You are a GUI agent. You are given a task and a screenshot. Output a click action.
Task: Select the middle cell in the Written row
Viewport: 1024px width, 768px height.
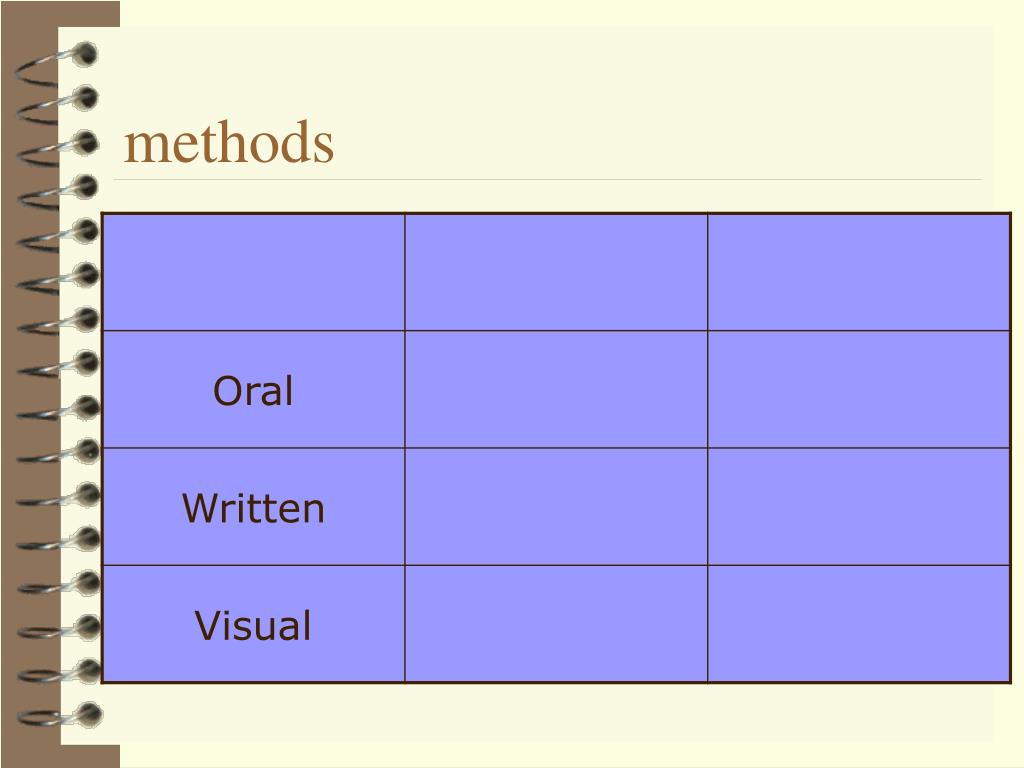(556, 507)
